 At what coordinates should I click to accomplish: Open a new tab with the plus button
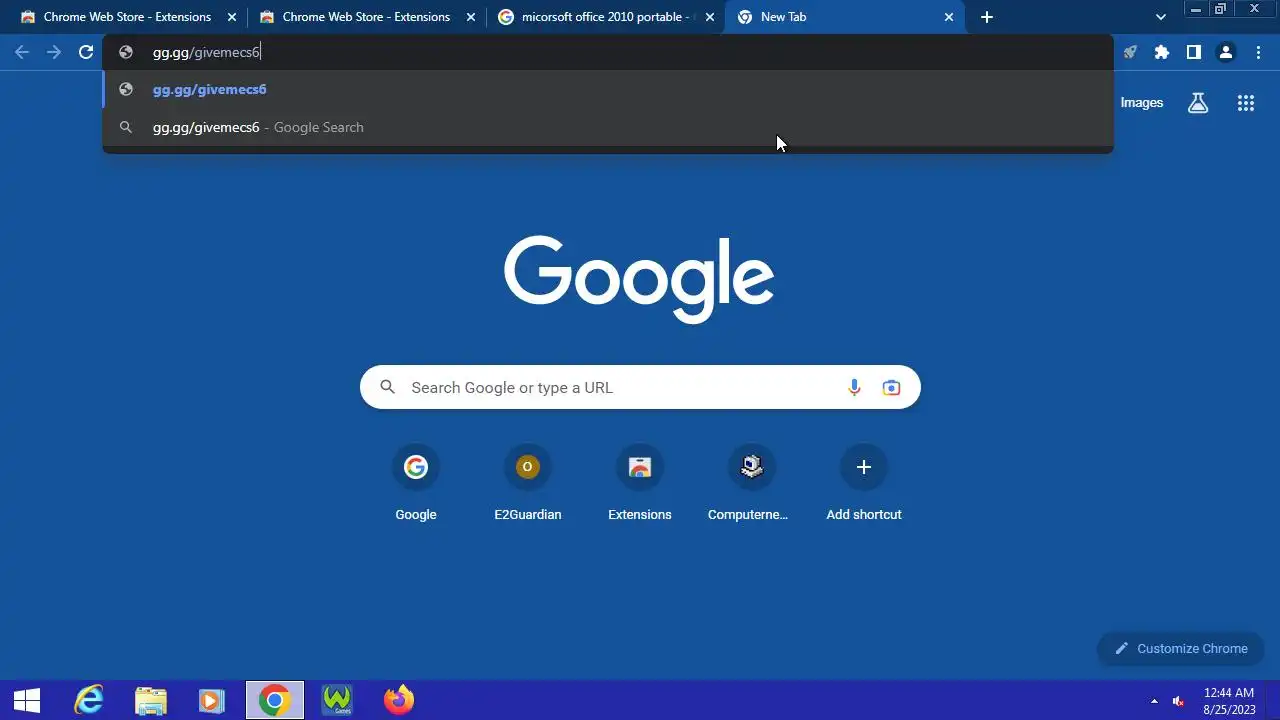(987, 17)
